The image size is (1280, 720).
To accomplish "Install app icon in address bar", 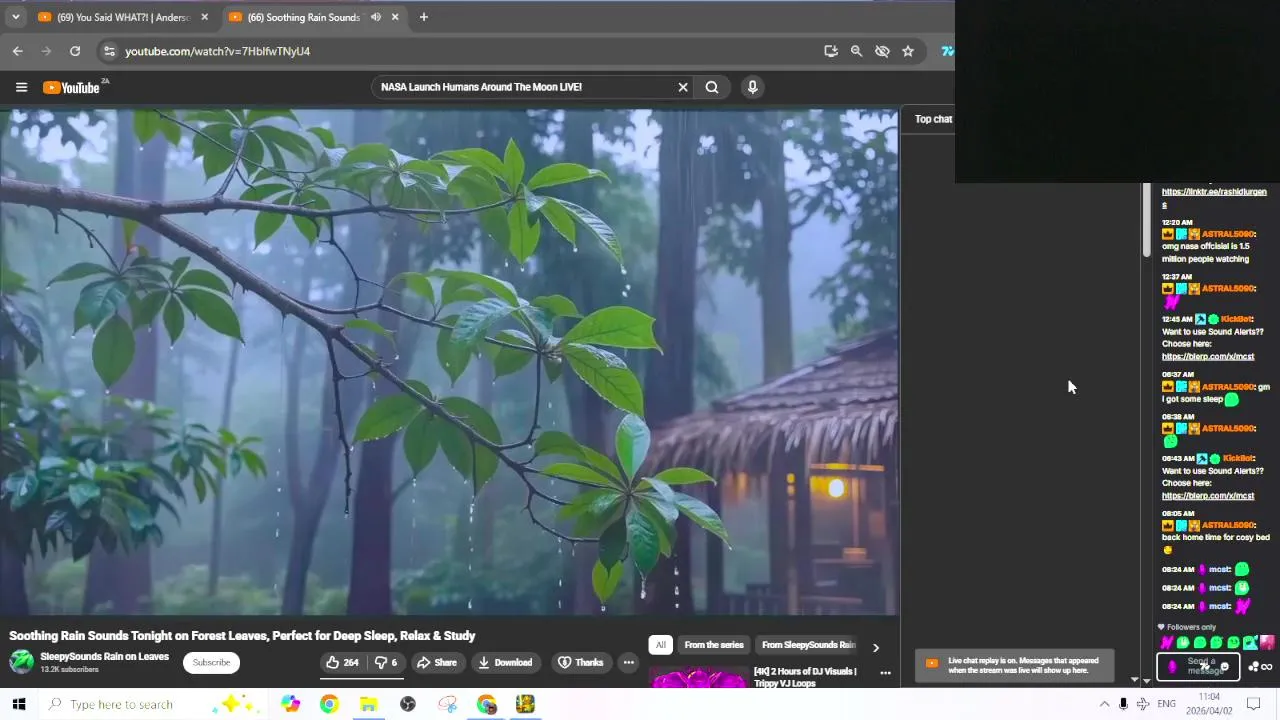I will [831, 51].
